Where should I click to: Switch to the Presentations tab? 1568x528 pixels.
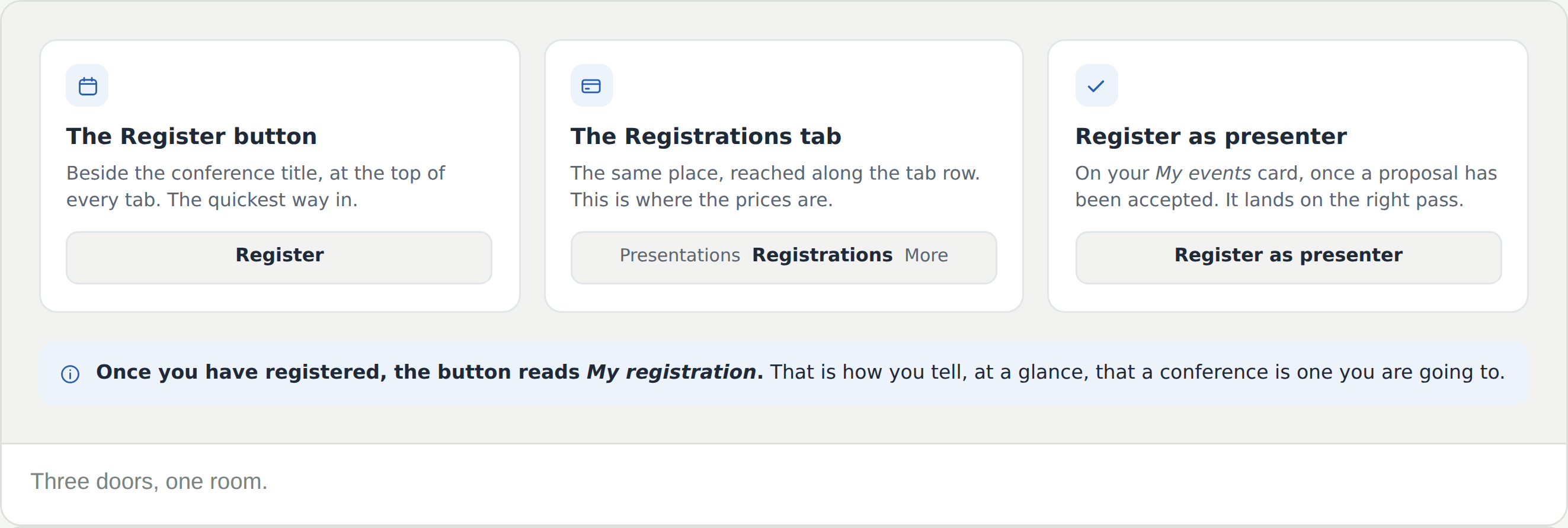(679, 255)
